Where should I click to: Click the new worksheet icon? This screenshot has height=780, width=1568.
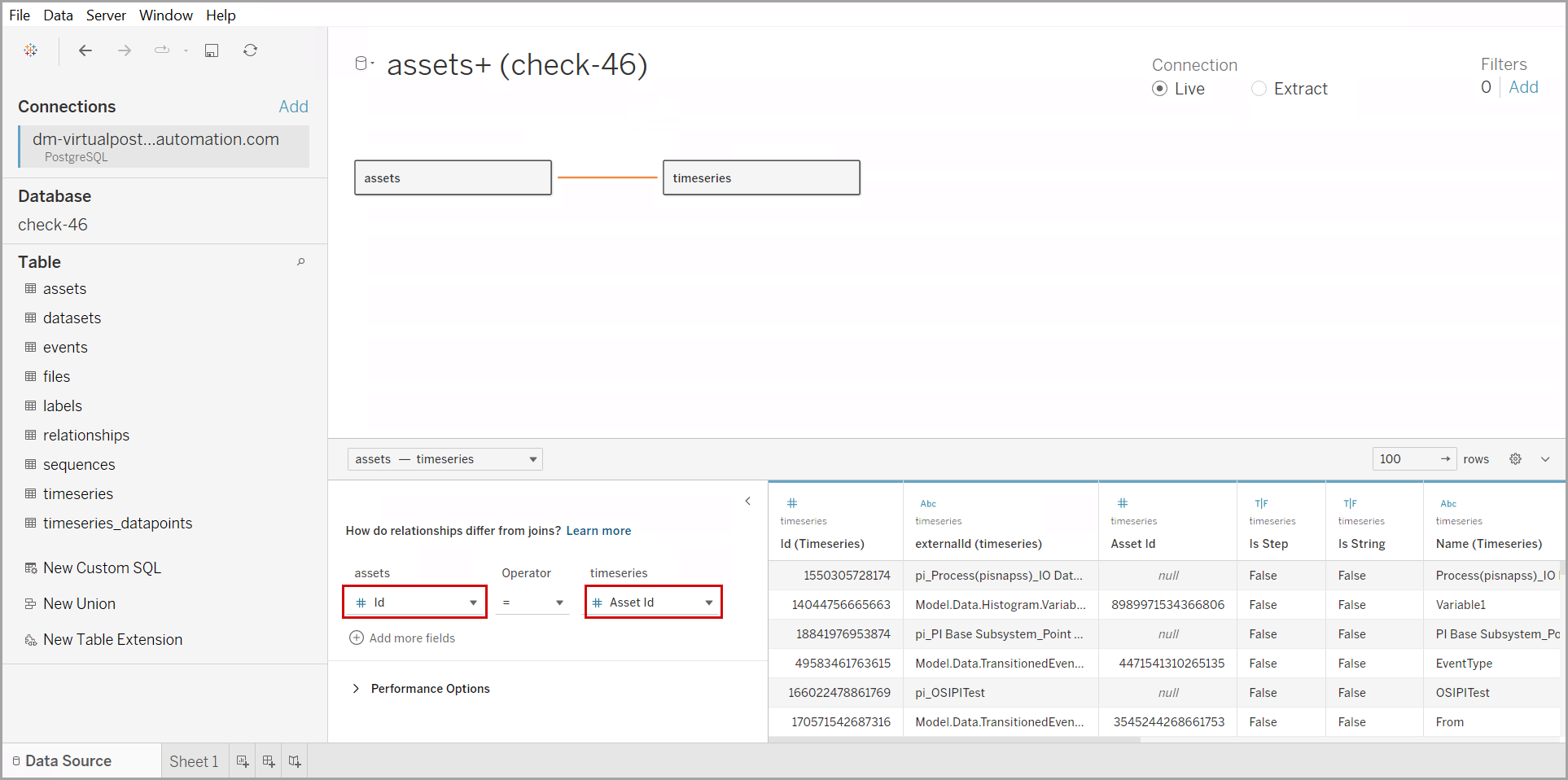pos(243,761)
